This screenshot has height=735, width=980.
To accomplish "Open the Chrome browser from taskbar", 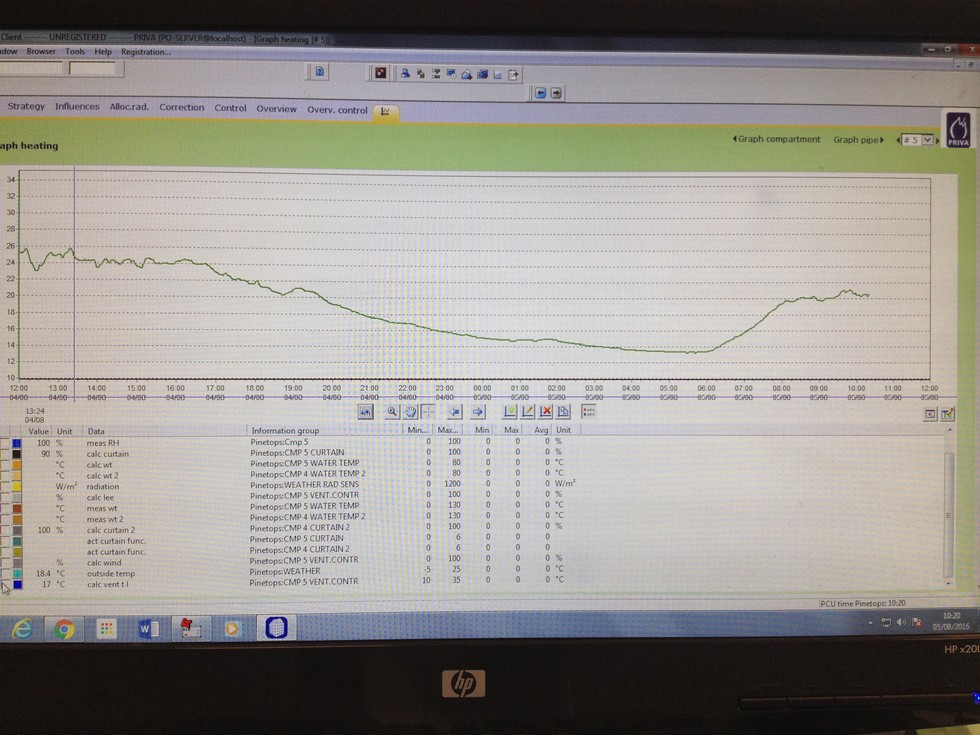I will 64,629.
